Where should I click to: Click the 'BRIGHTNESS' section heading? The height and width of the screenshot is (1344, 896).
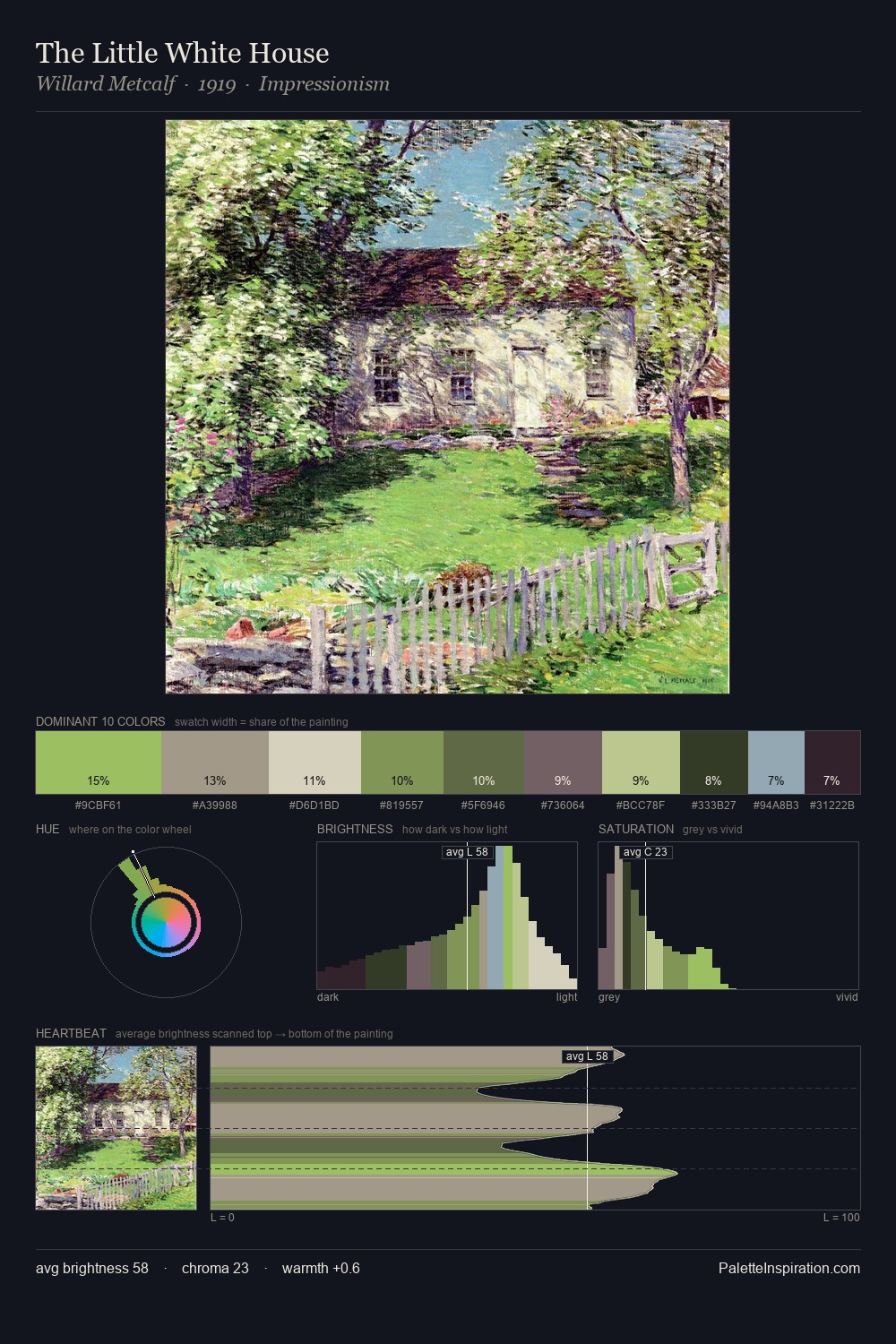pos(355,829)
